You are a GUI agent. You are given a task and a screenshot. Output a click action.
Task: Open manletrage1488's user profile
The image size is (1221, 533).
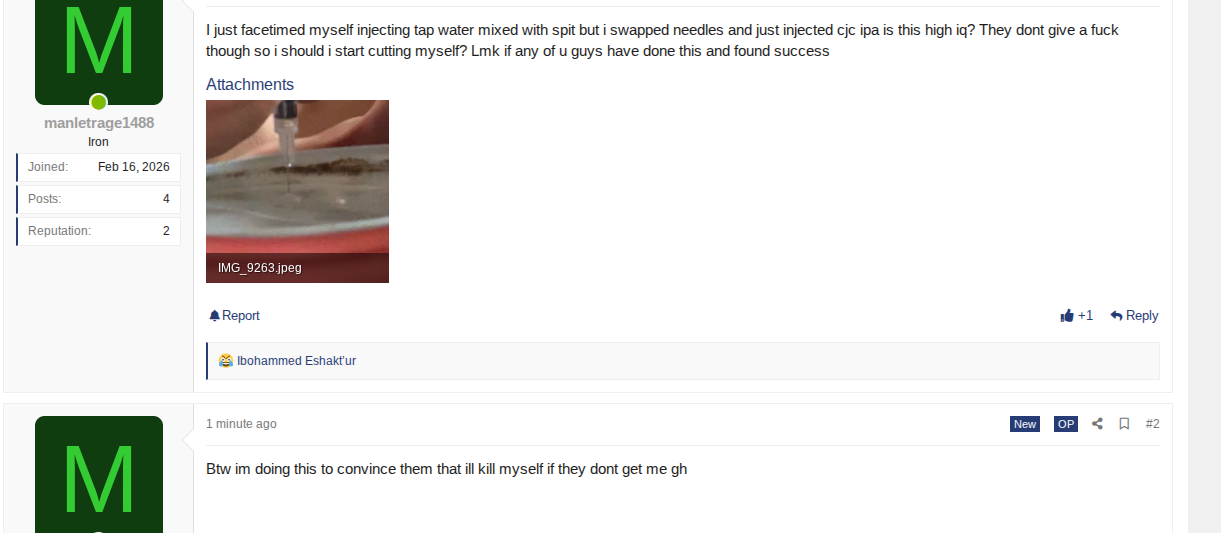tap(99, 123)
